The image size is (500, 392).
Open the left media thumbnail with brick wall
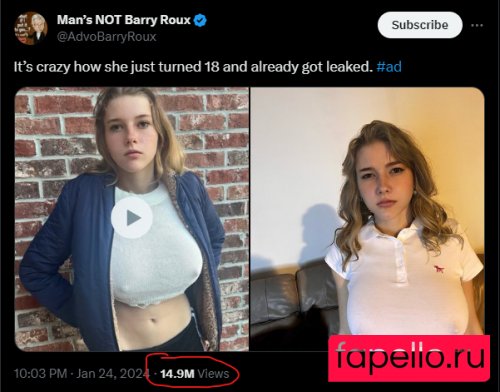click(132, 219)
